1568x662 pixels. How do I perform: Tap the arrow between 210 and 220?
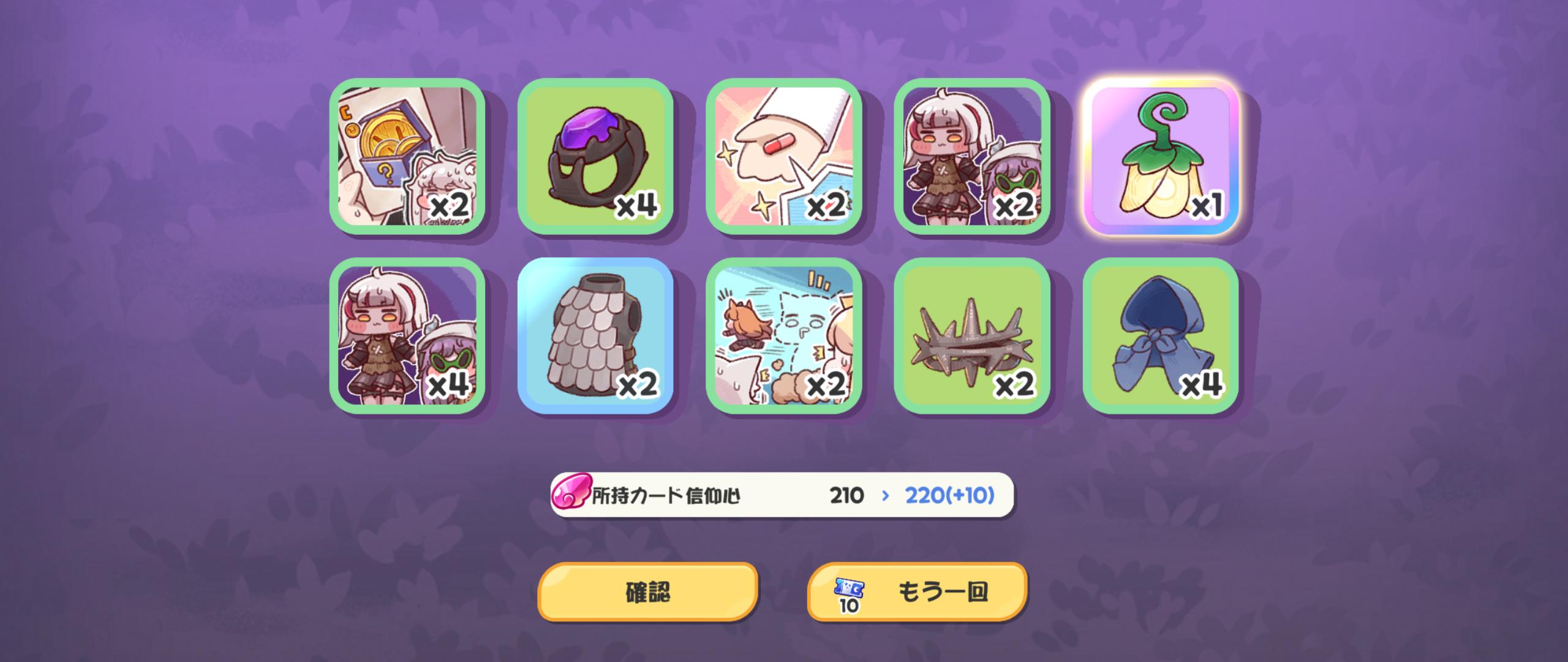pyautogui.click(x=884, y=495)
